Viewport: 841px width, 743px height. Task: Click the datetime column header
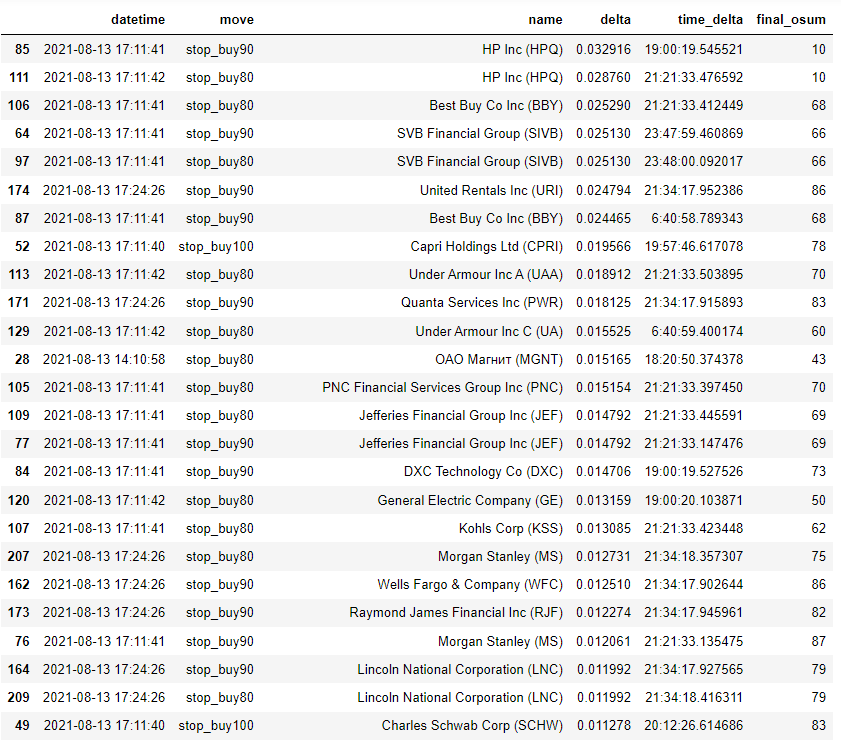pyautogui.click(x=138, y=20)
